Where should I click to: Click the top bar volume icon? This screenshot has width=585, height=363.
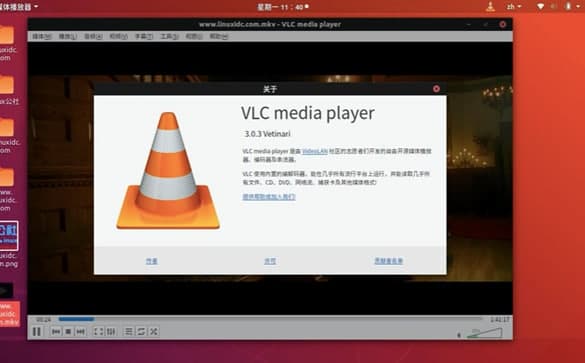click(x=554, y=6)
